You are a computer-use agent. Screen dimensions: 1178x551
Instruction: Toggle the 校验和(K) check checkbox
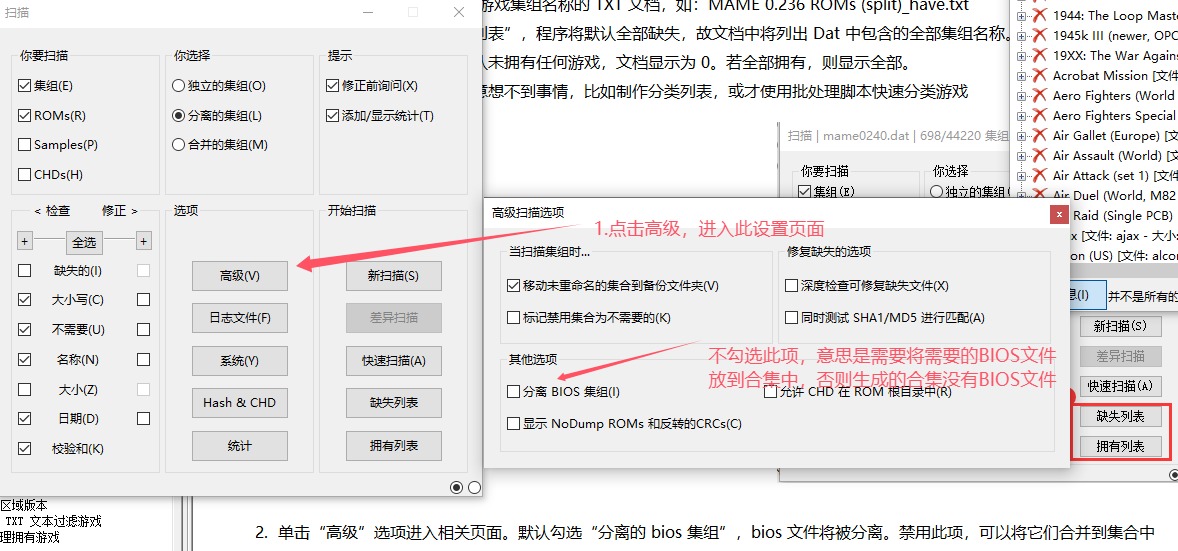pyautogui.click(x=25, y=448)
